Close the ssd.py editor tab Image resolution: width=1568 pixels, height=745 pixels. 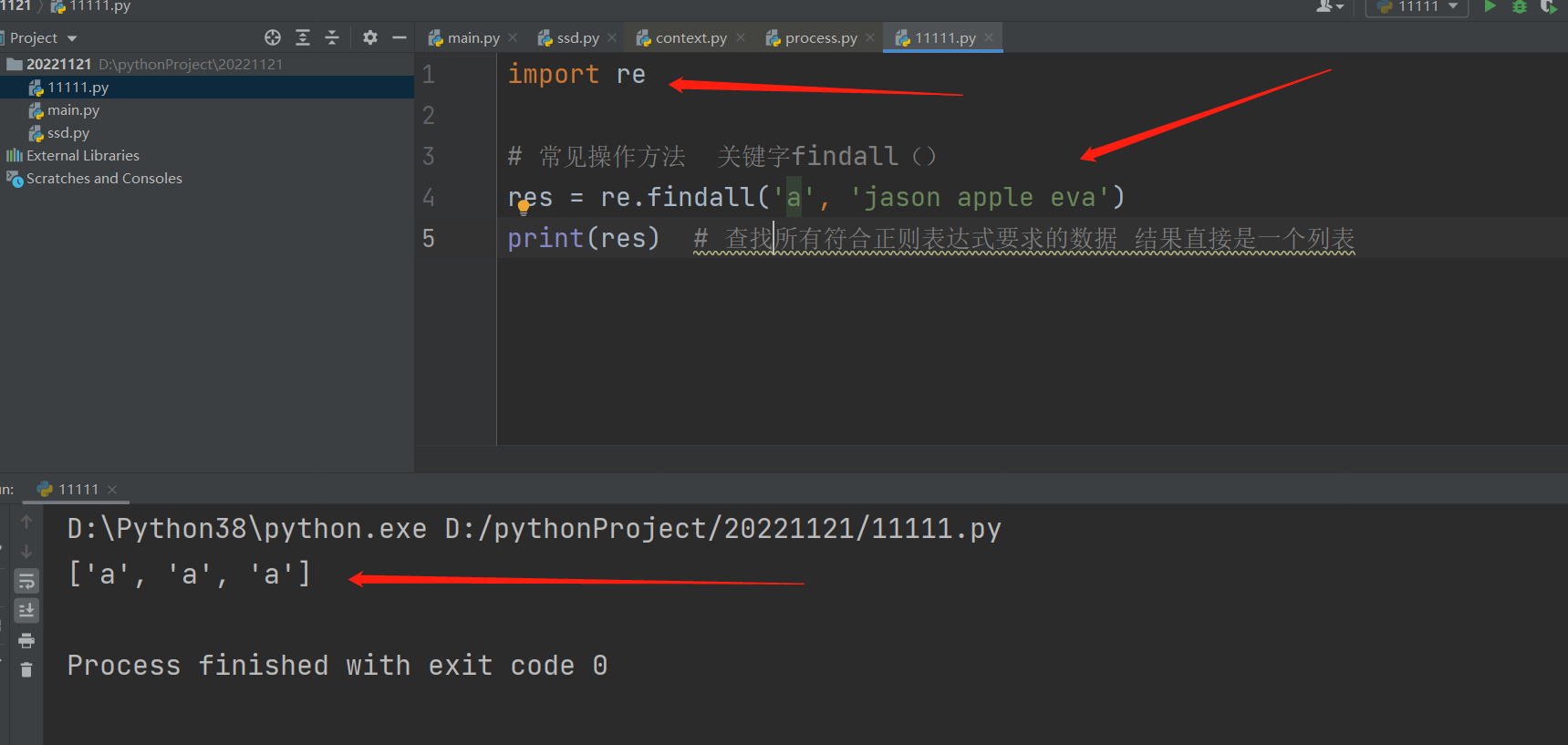click(x=612, y=38)
